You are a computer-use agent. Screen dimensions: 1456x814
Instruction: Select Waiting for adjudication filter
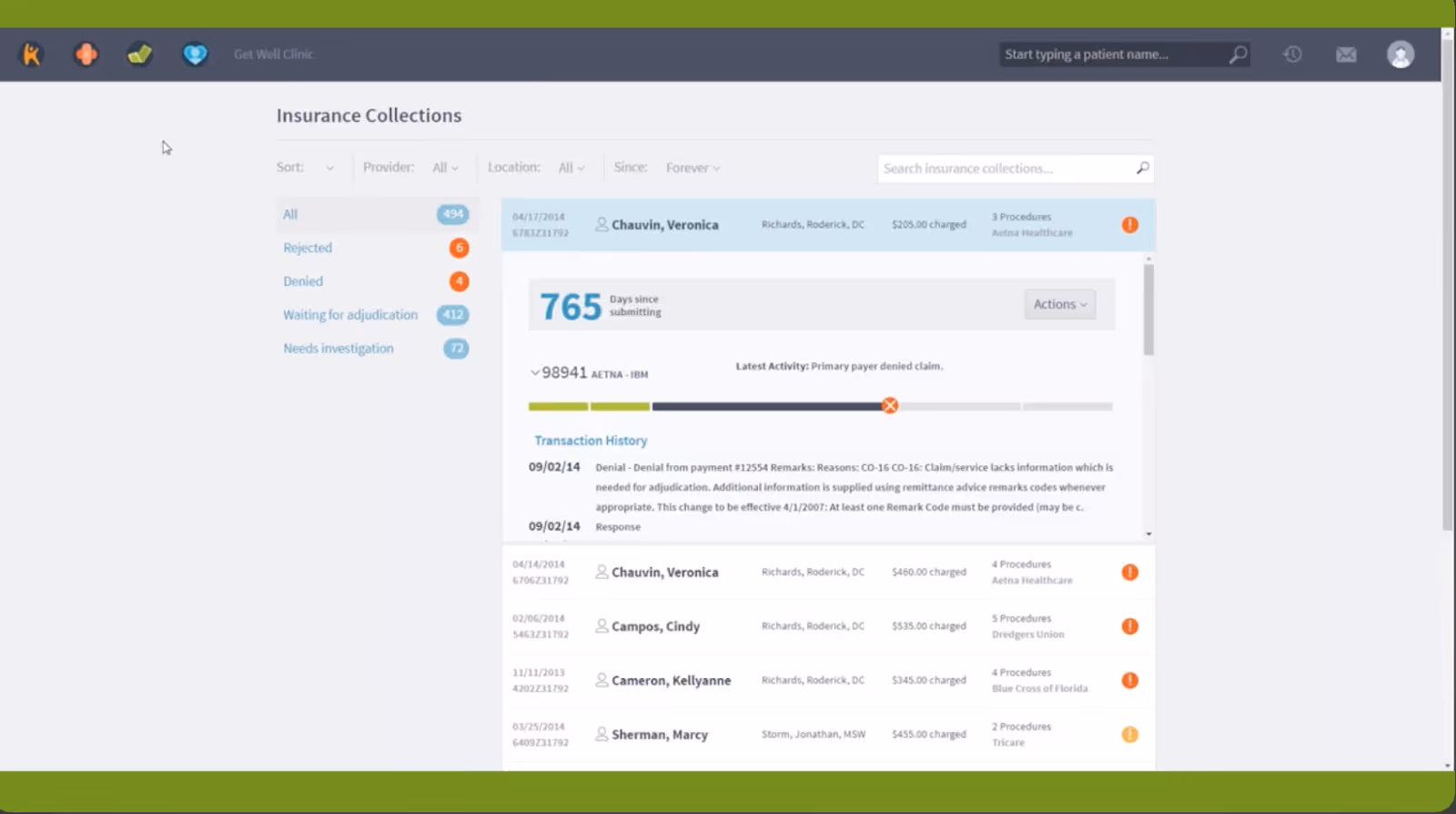(350, 315)
